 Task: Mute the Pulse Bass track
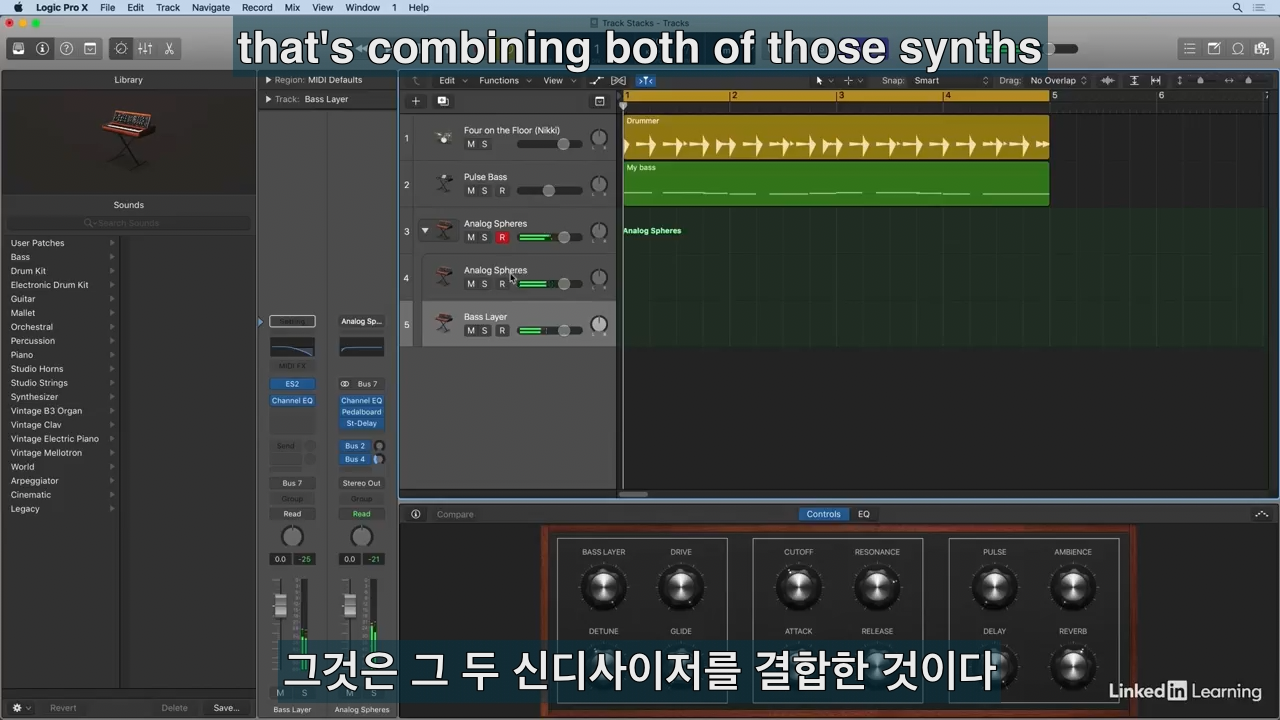471,191
